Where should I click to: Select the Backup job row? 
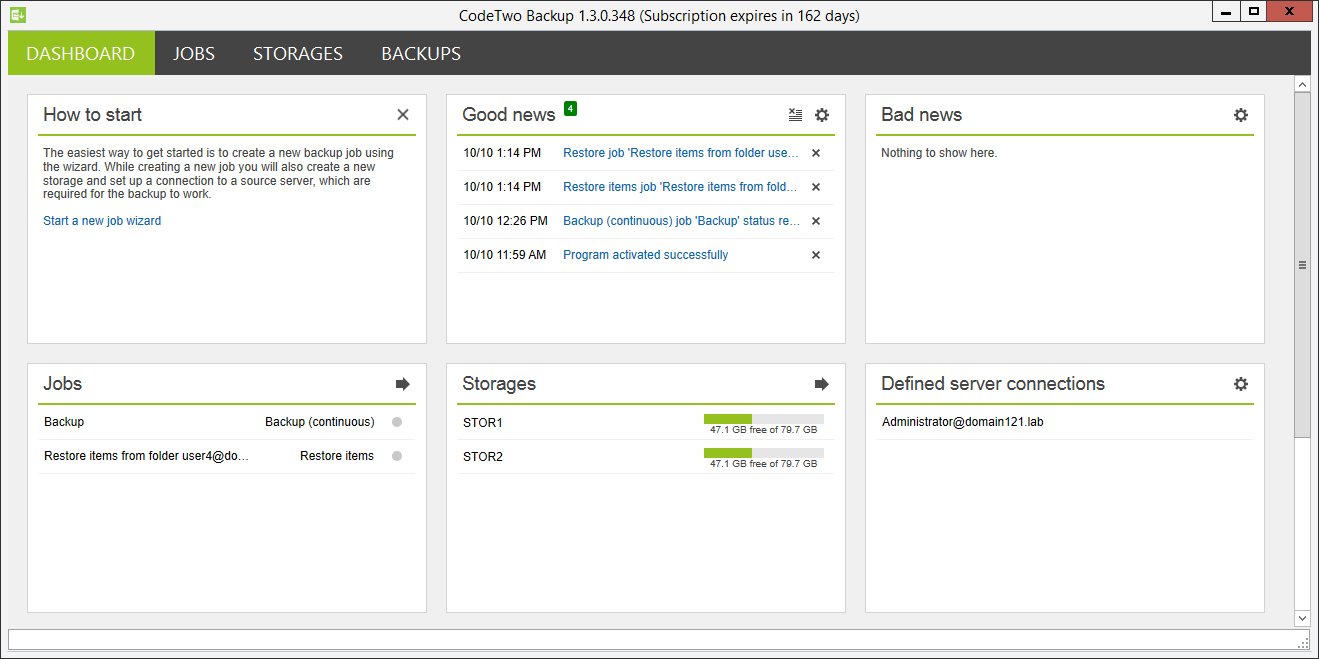[x=227, y=422]
